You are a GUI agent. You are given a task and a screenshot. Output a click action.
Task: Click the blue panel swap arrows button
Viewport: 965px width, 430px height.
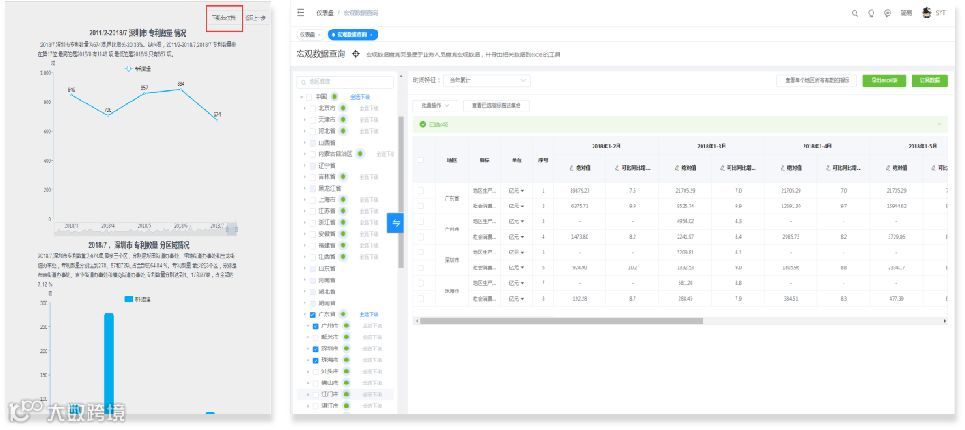pyautogui.click(x=396, y=223)
